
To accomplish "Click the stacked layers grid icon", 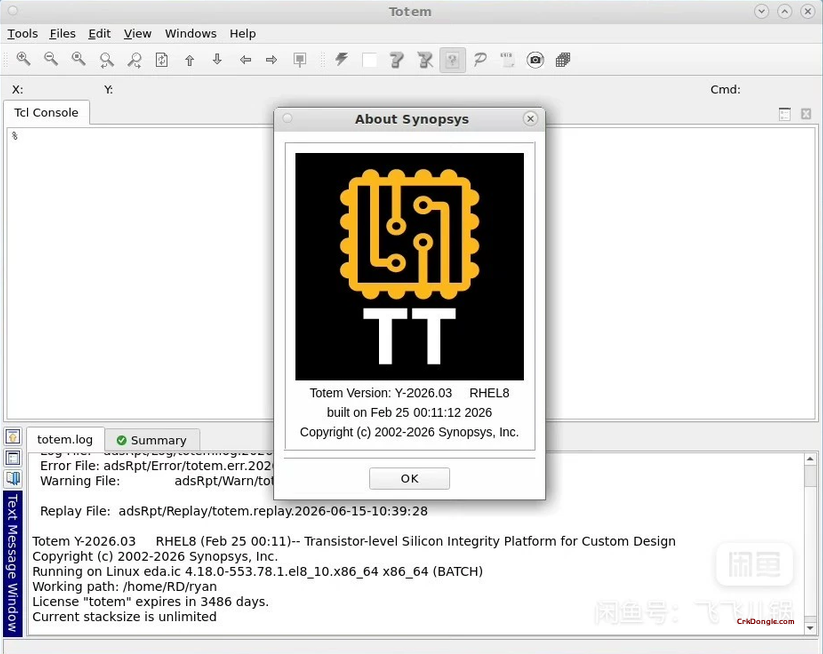I will (x=563, y=60).
